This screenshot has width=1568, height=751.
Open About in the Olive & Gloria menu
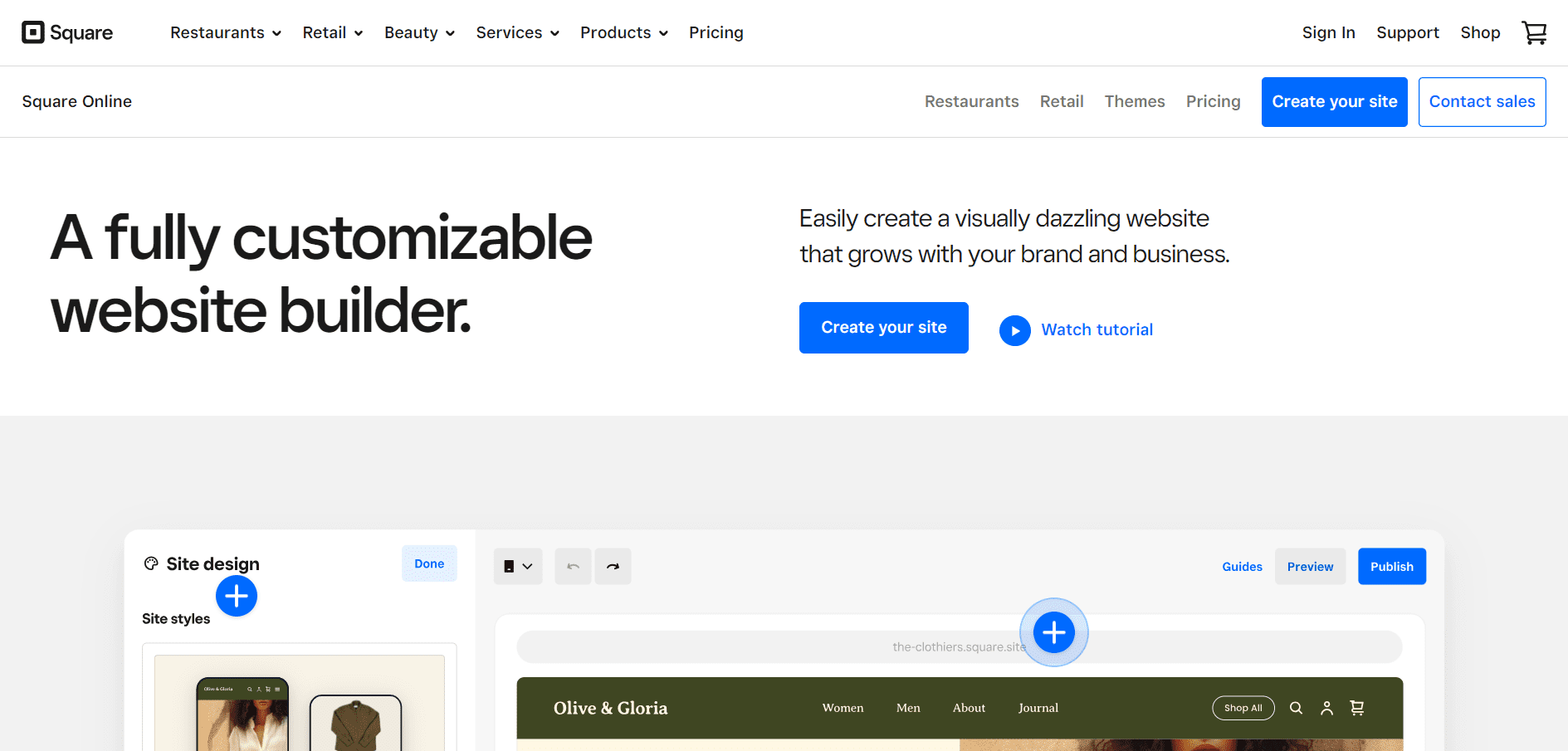969,708
